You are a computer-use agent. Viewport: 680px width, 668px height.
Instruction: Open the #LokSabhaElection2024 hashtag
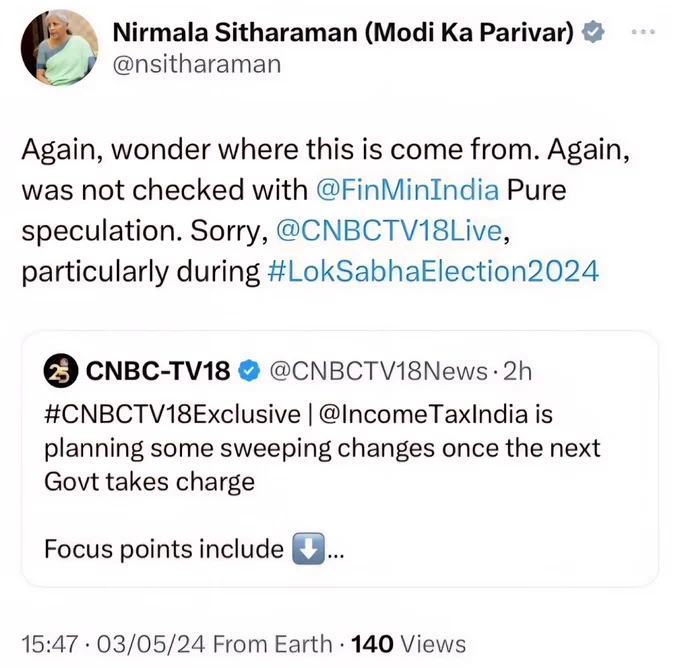coord(433,271)
